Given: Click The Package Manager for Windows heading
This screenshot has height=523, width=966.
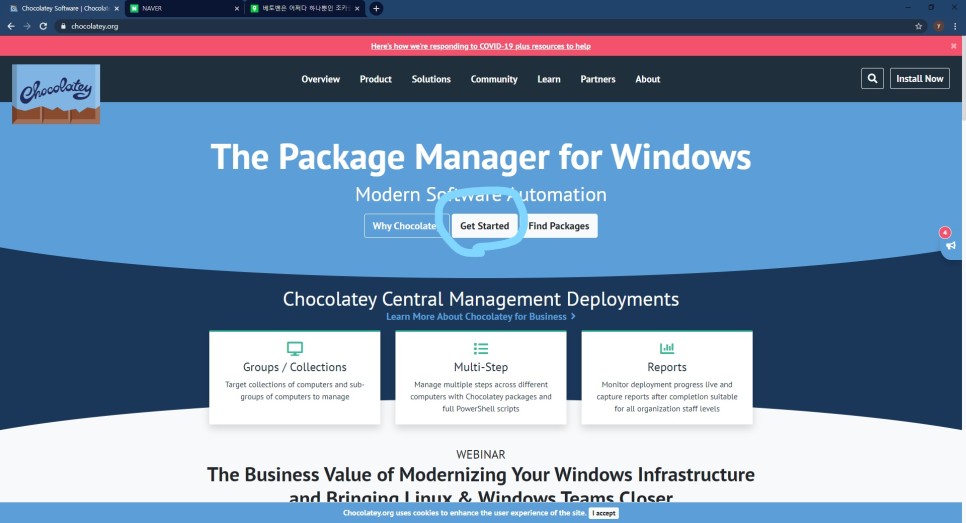Looking at the screenshot, I should [481, 156].
